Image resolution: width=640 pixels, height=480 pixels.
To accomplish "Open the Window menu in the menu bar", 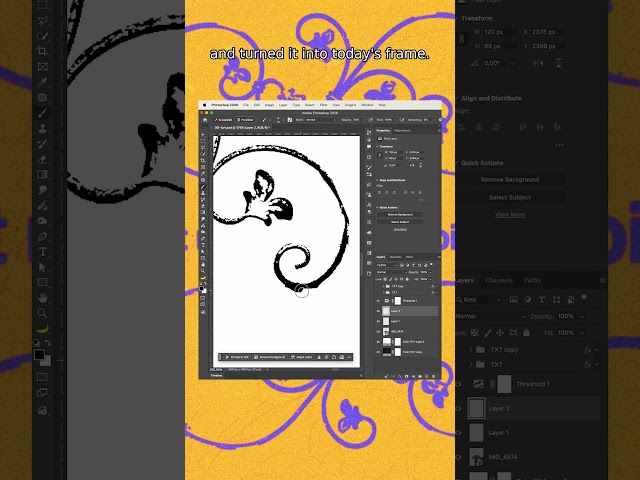I will pos(367,105).
